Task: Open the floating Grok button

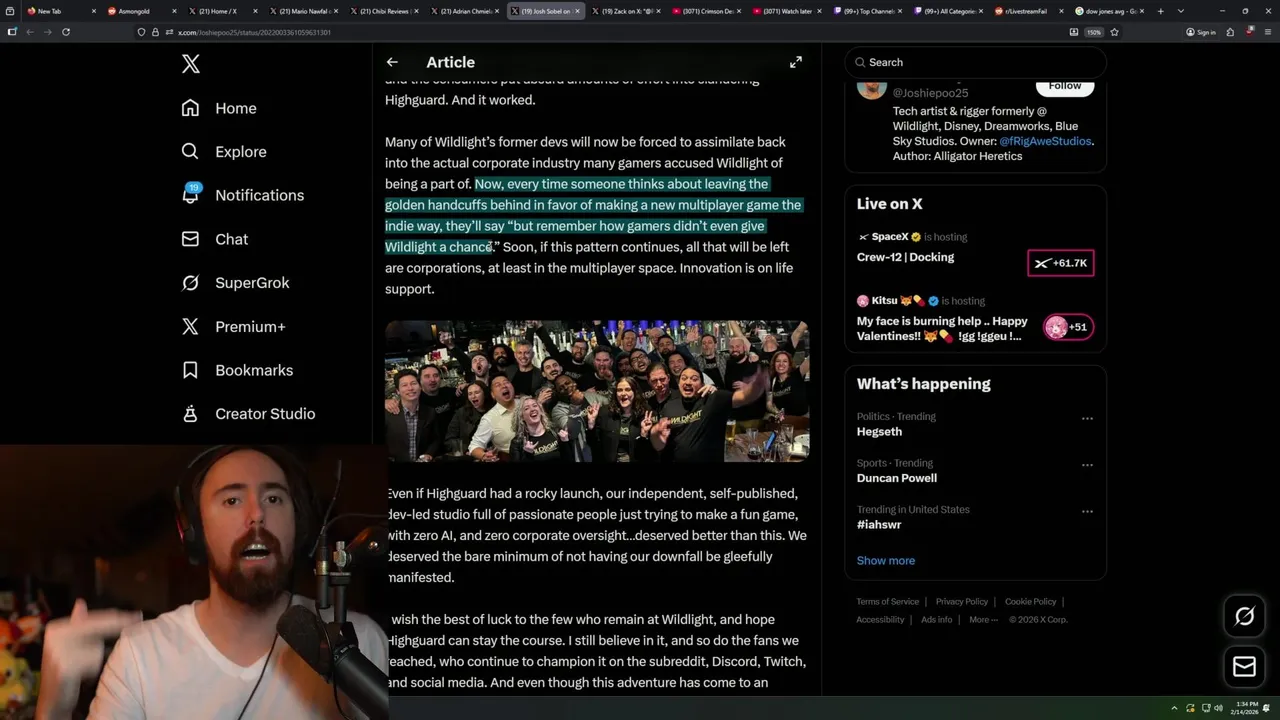Action: [1244, 616]
